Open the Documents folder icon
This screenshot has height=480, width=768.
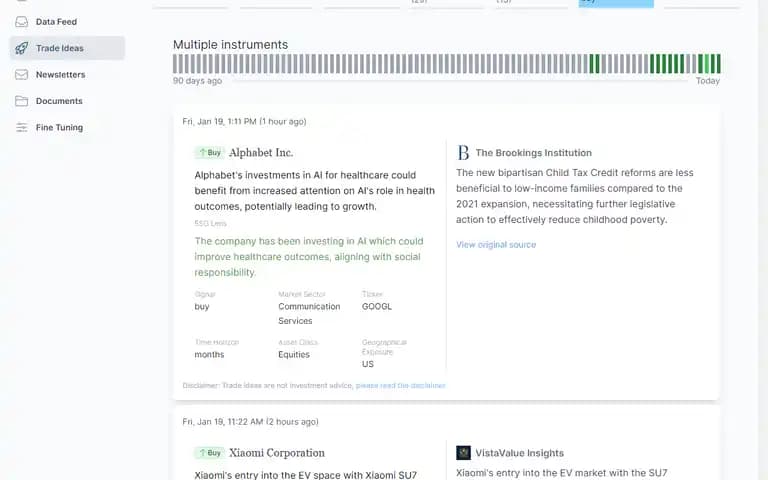pyautogui.click(x=21, y=101)
